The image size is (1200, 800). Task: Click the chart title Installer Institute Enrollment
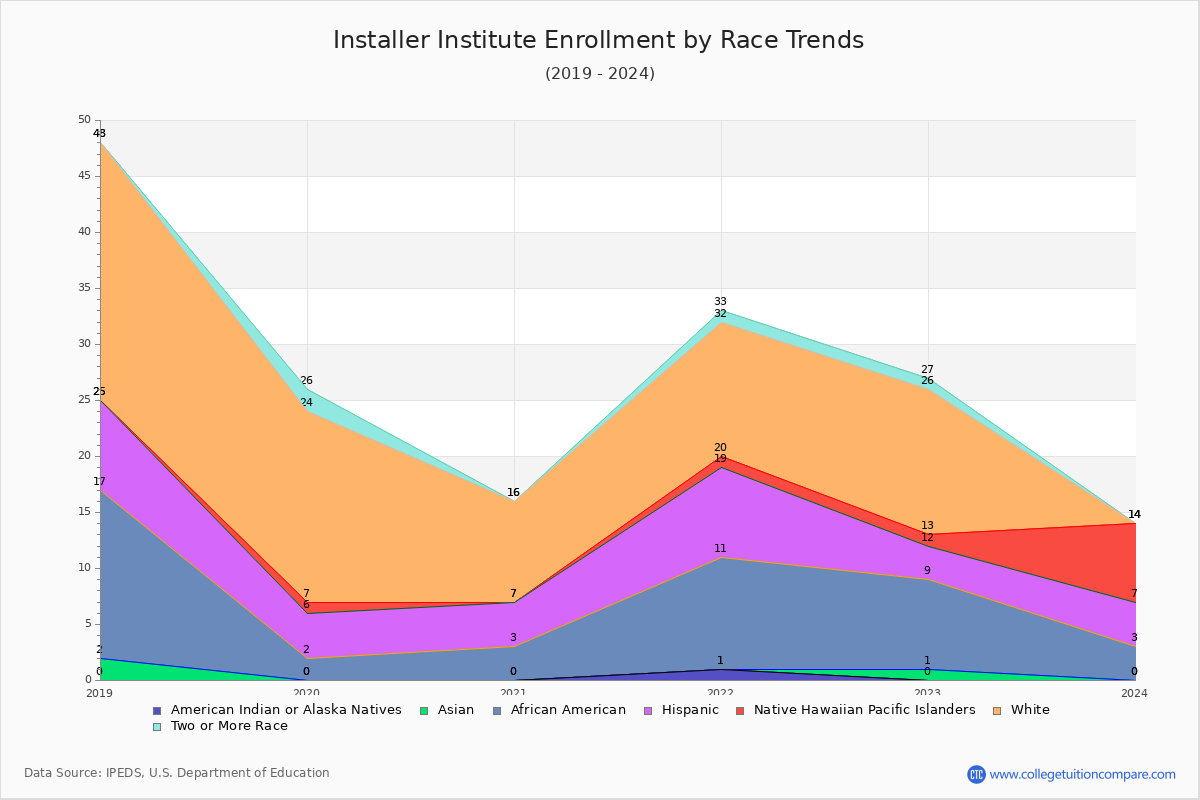click(x=598, y=40)
